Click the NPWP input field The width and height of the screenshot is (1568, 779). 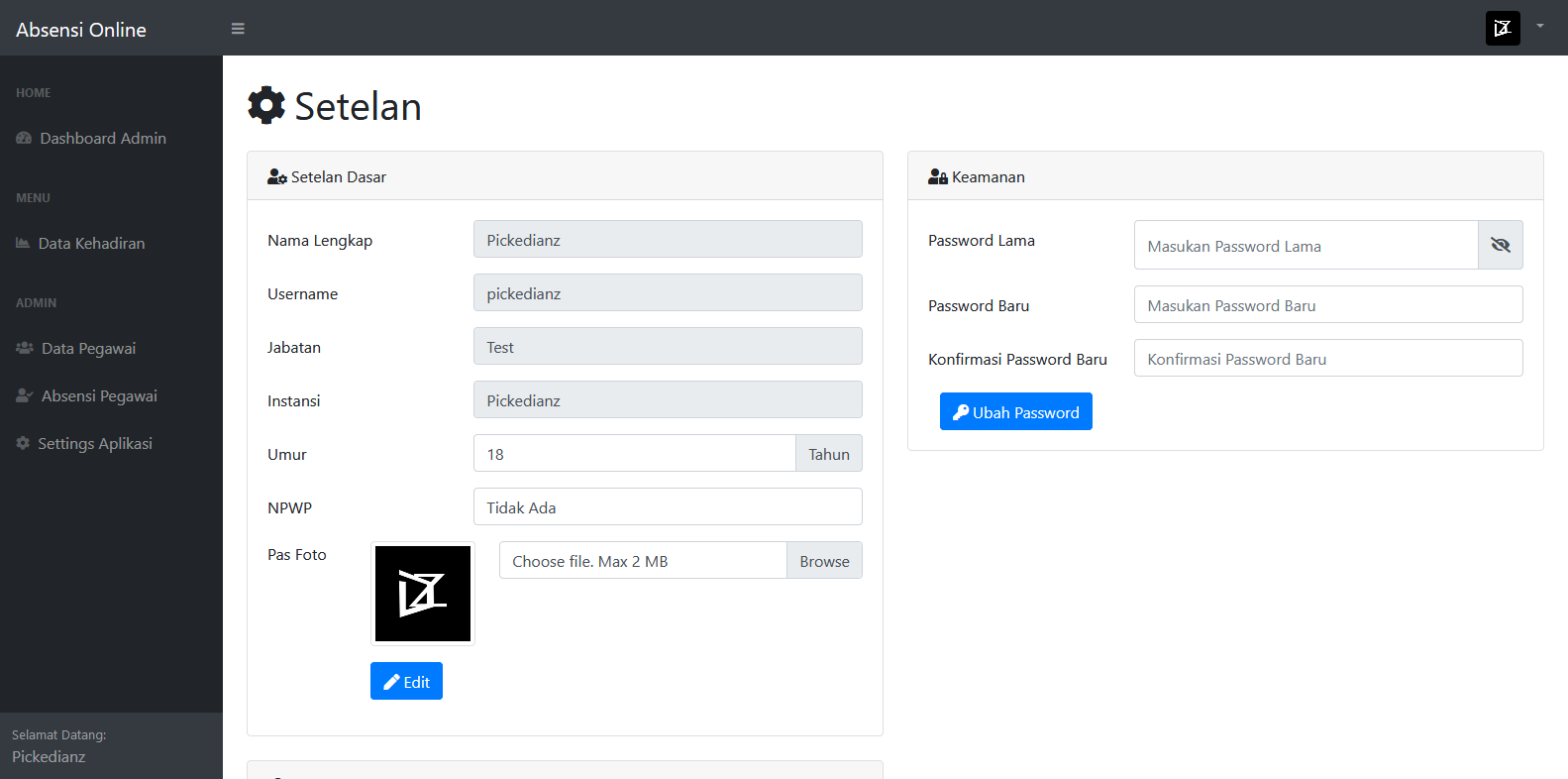click(x=667, y=507)
